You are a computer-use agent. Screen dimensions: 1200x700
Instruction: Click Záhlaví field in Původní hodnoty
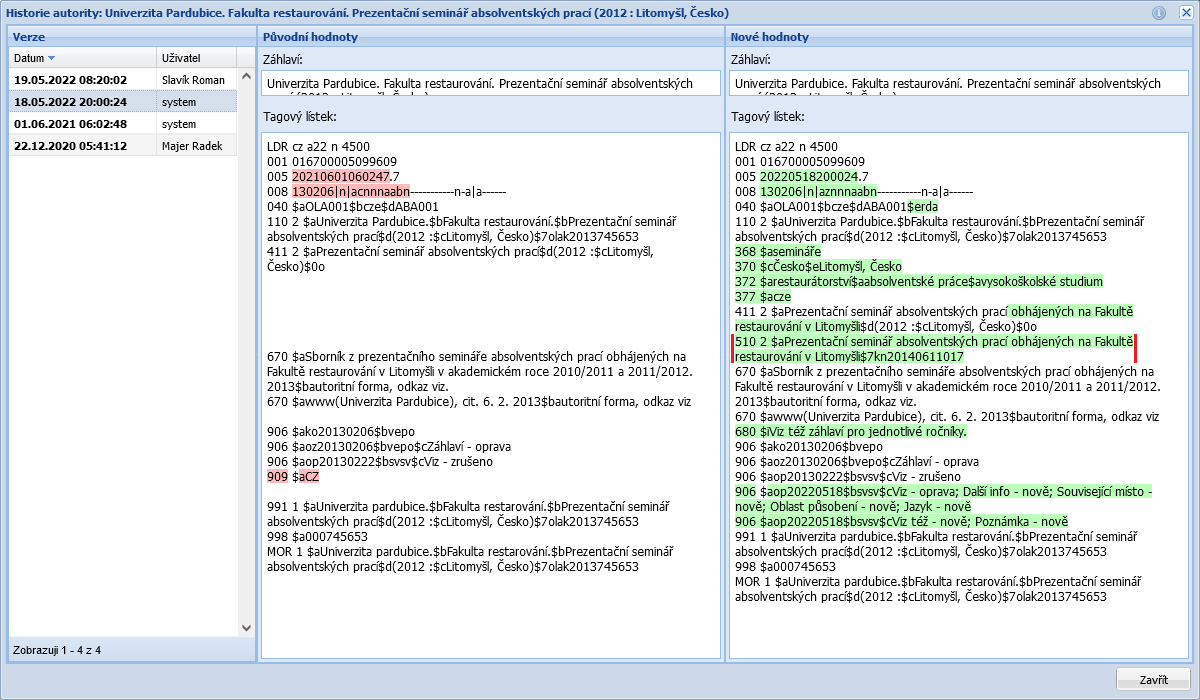[x=490, y=84]
